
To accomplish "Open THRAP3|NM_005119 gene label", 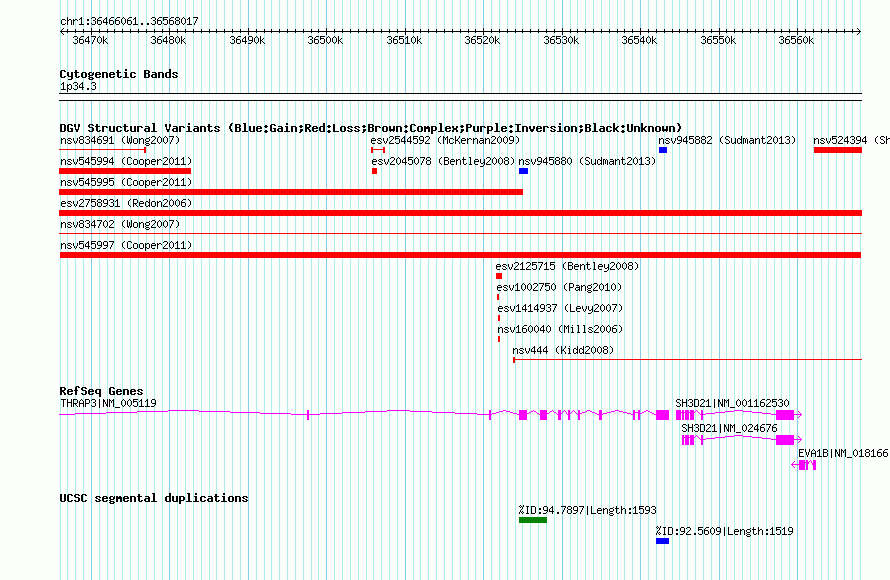I will click(x=108, y=404).
